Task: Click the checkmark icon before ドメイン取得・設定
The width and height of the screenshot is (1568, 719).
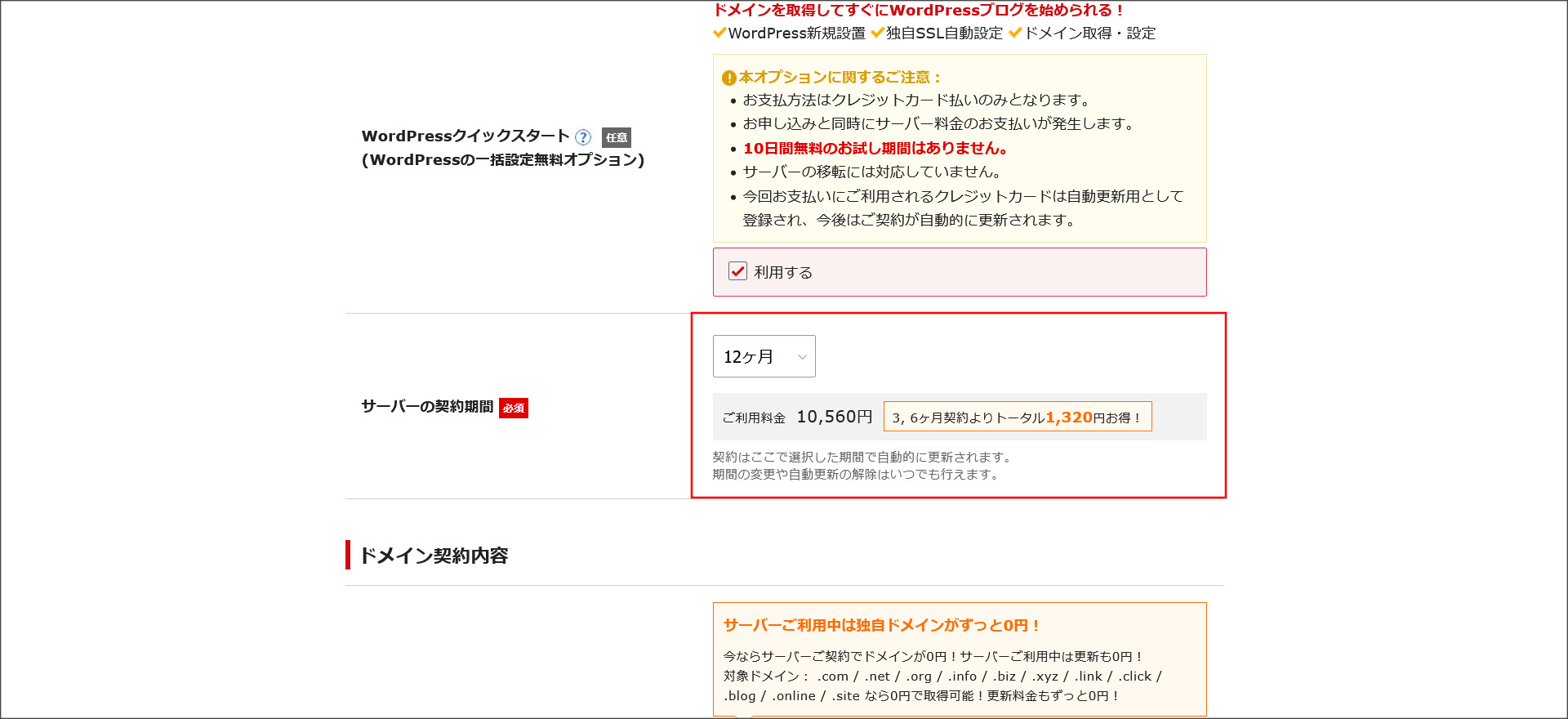Action: (1015, 33)
